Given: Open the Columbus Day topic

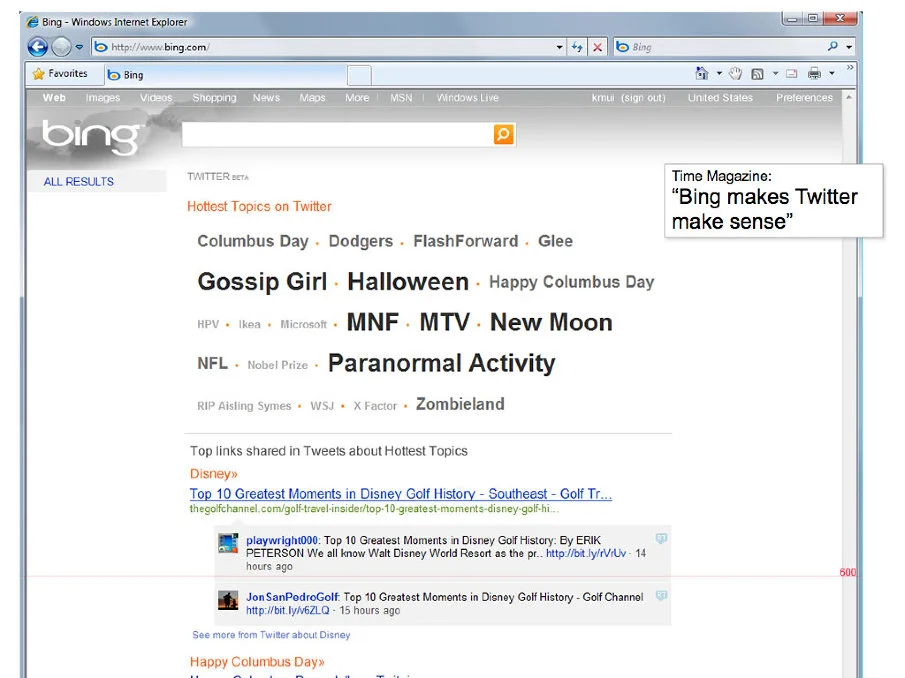Looking at the screenshot, I should (253, 241).
